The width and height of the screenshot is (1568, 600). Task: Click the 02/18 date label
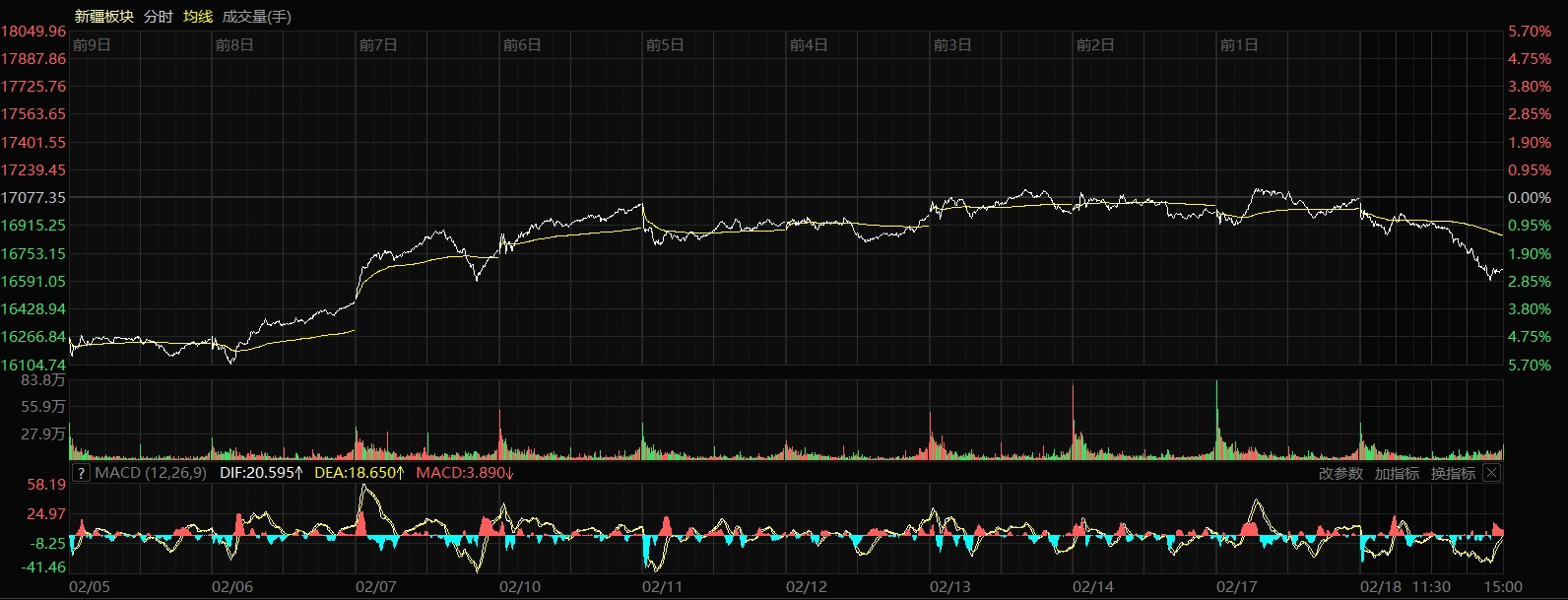coord(1381,587)
